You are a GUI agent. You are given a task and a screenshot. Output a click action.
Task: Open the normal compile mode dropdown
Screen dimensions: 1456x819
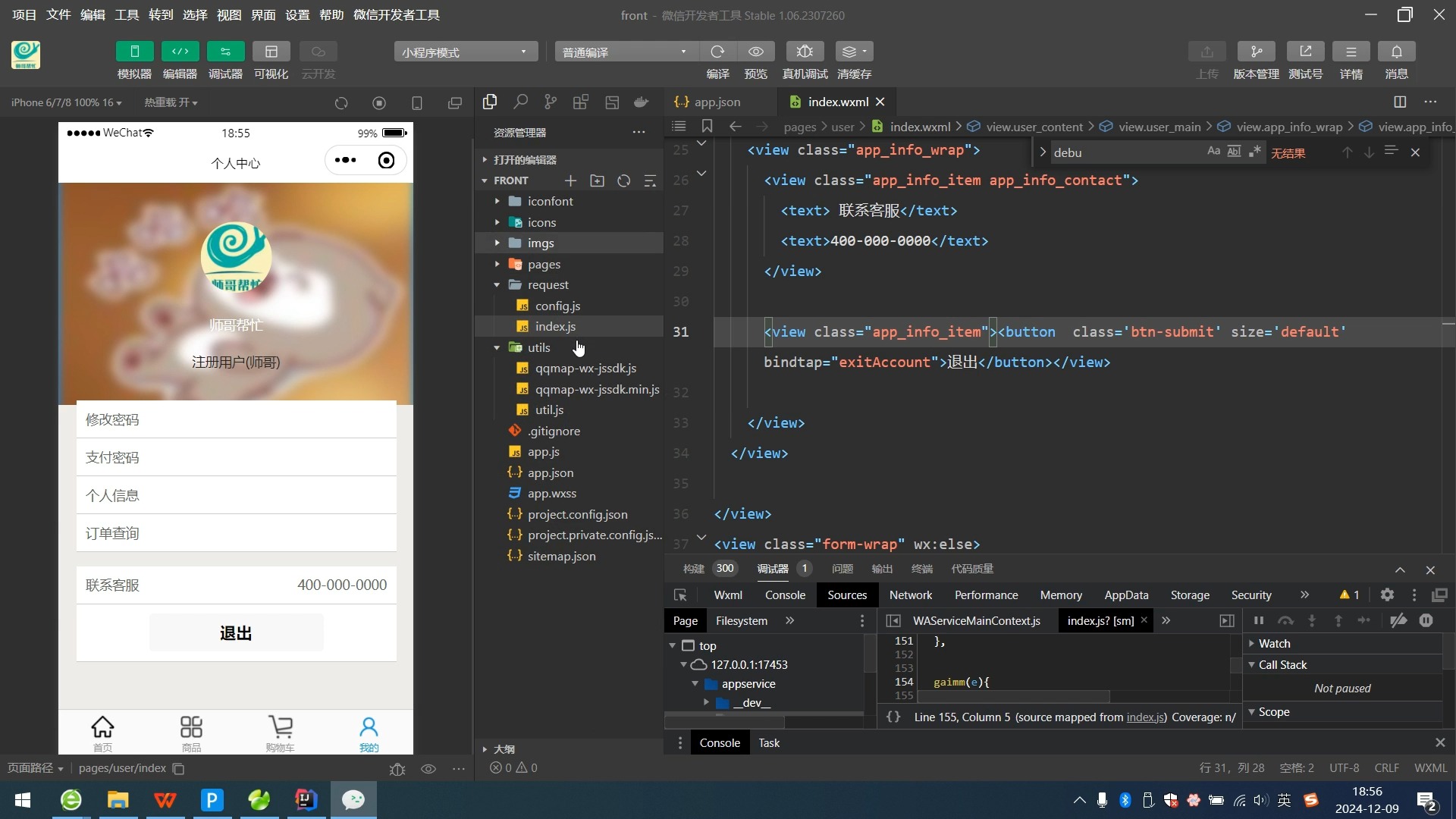[x=625, y=52]
